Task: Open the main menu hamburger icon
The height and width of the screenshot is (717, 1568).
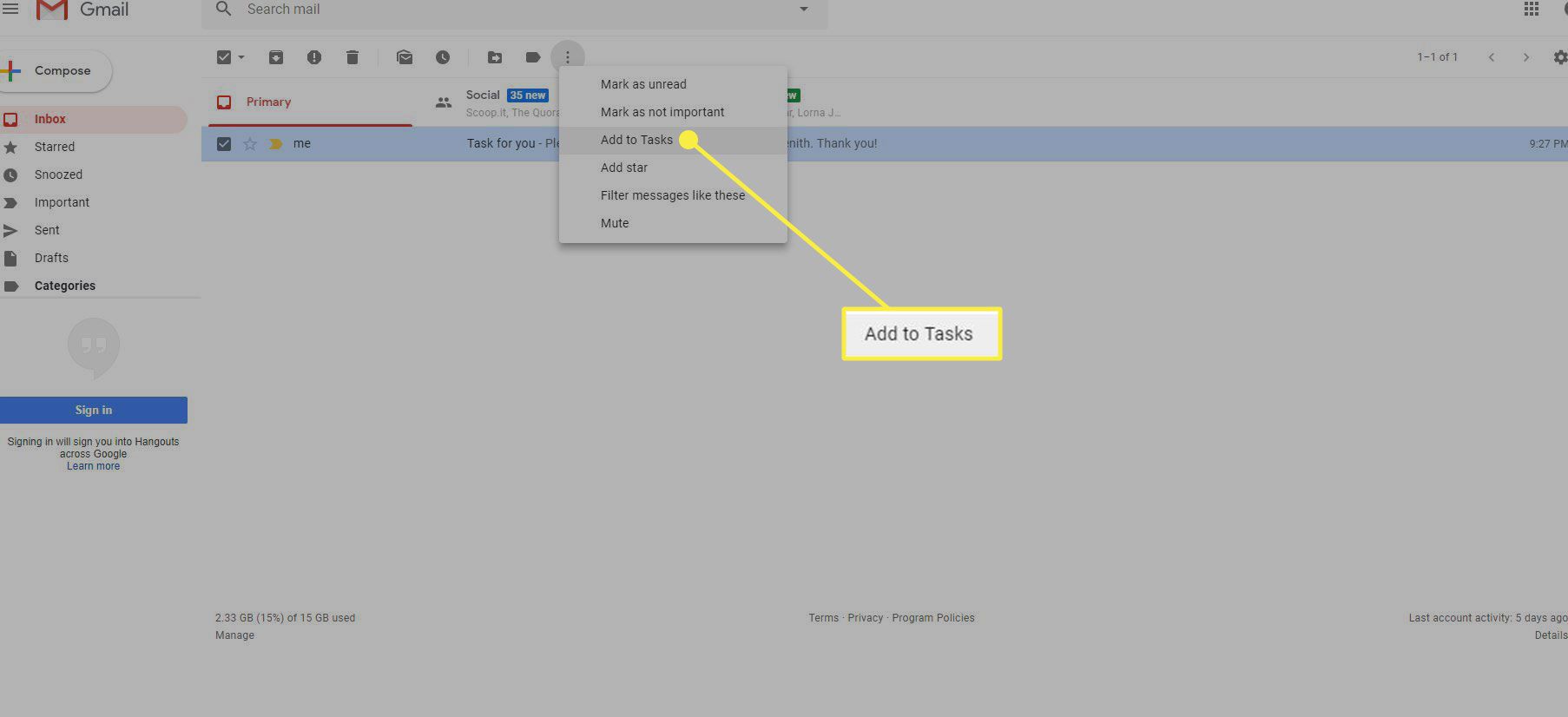Action: (10, 9)
